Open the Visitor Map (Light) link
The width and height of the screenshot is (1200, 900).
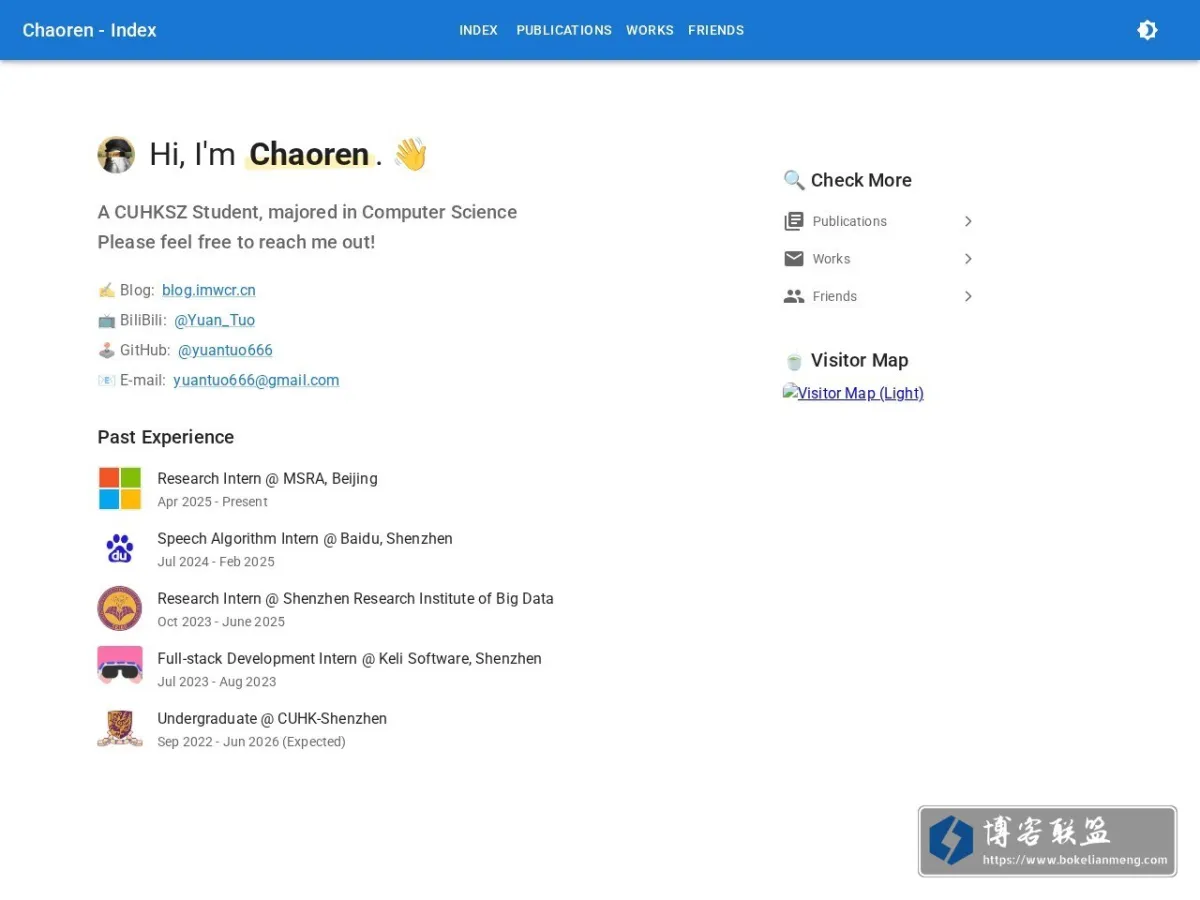point(853,393)
